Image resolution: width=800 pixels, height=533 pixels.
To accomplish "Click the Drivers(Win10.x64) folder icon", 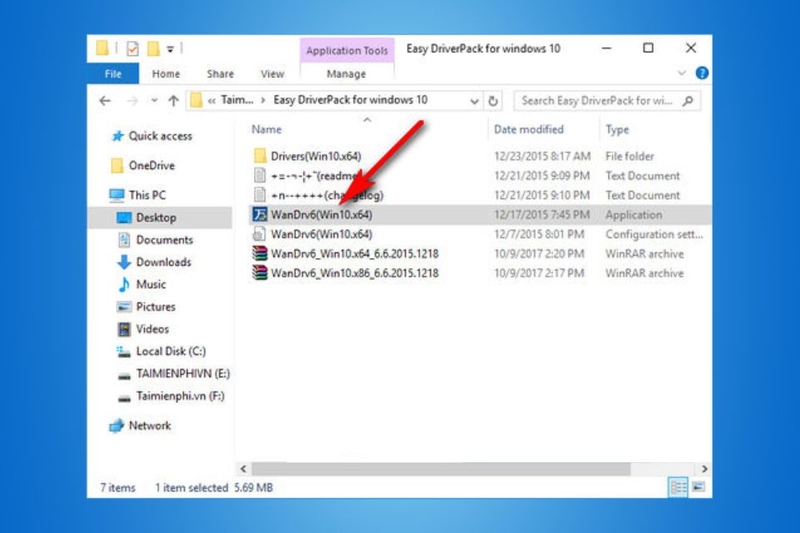I will [260, 156].
